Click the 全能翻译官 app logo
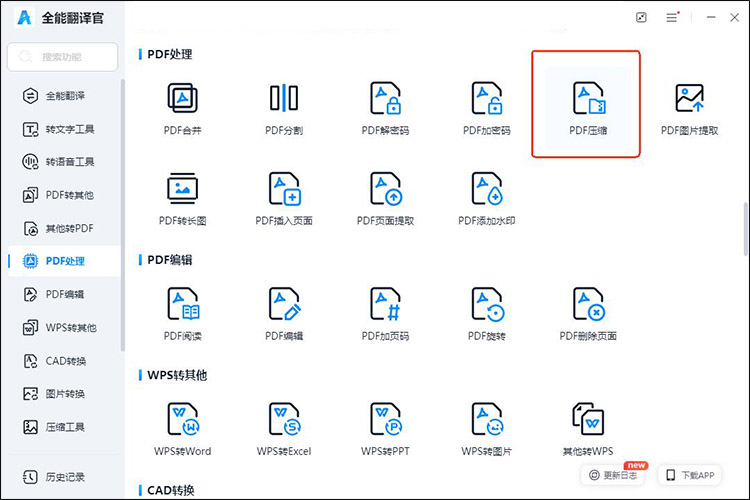Image resolution: width=750 pixels, height=500 pixels. pyautogui.click(x=24, y=18)
